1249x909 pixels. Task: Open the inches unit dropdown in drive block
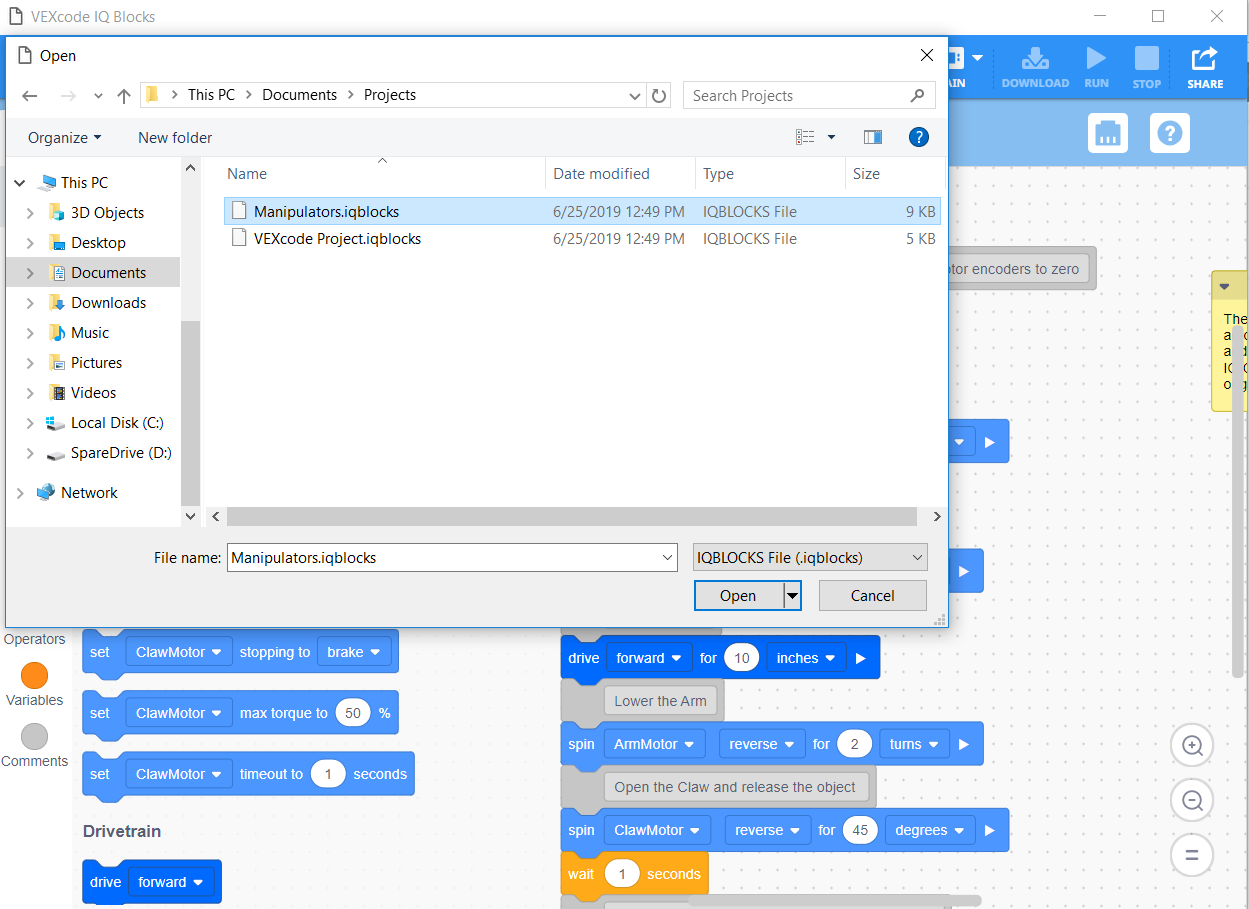[806, 658]
